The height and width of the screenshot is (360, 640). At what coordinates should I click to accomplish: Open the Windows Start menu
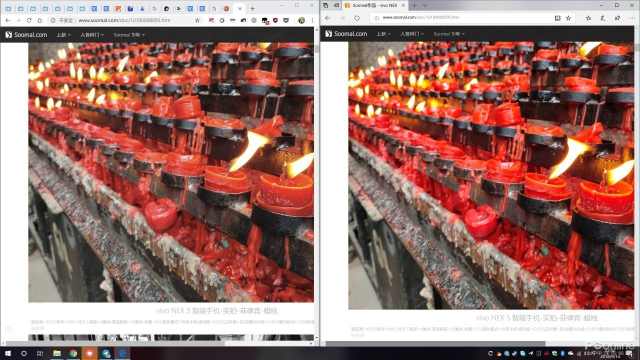pos(8,353)
